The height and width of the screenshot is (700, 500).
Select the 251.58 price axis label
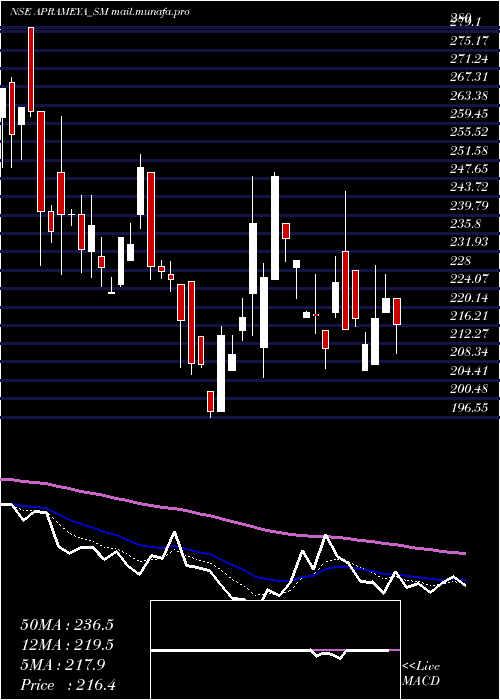(x=470, y=151)
